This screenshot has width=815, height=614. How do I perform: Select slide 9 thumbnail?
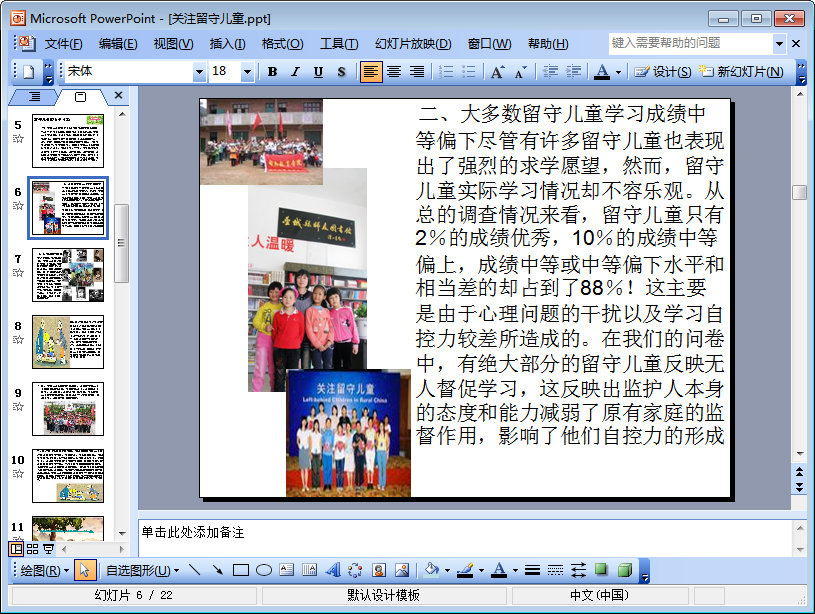tap(68, 409)
